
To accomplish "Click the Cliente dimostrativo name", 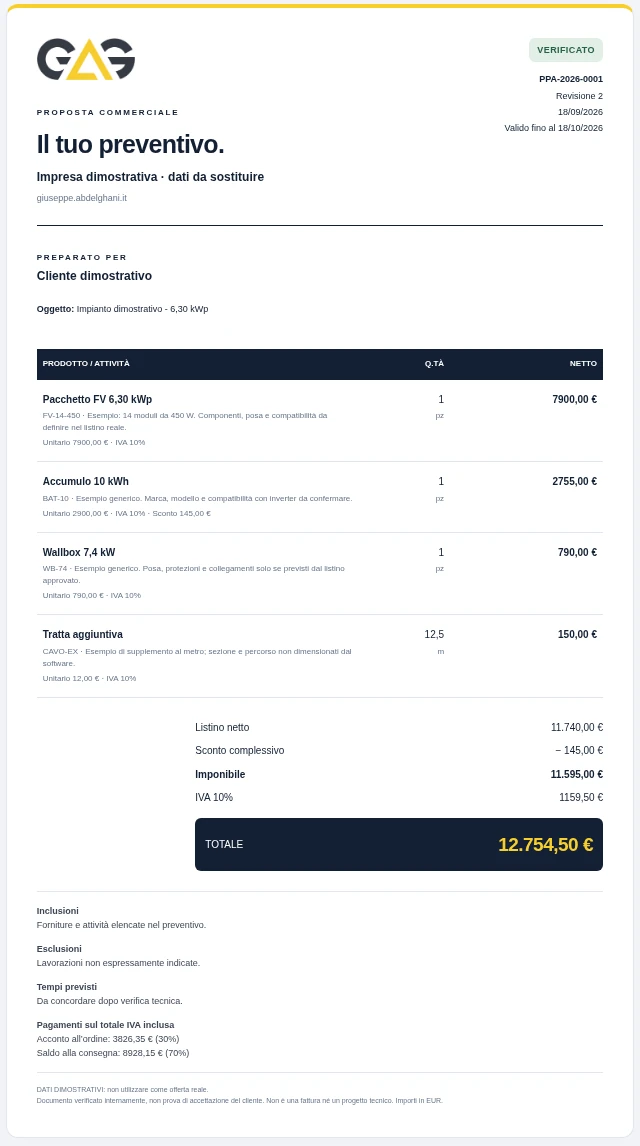I will [x=94, y=276].
